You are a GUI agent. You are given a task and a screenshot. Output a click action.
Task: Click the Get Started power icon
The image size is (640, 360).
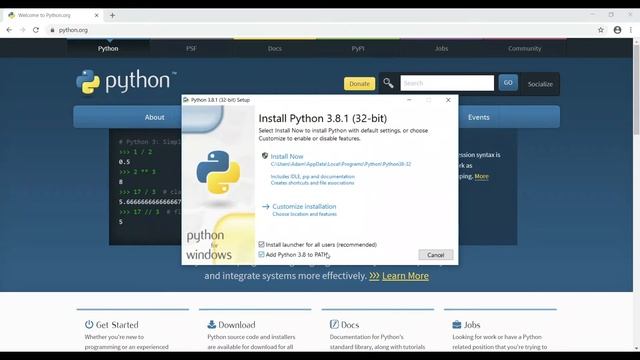tap(89, 324)
